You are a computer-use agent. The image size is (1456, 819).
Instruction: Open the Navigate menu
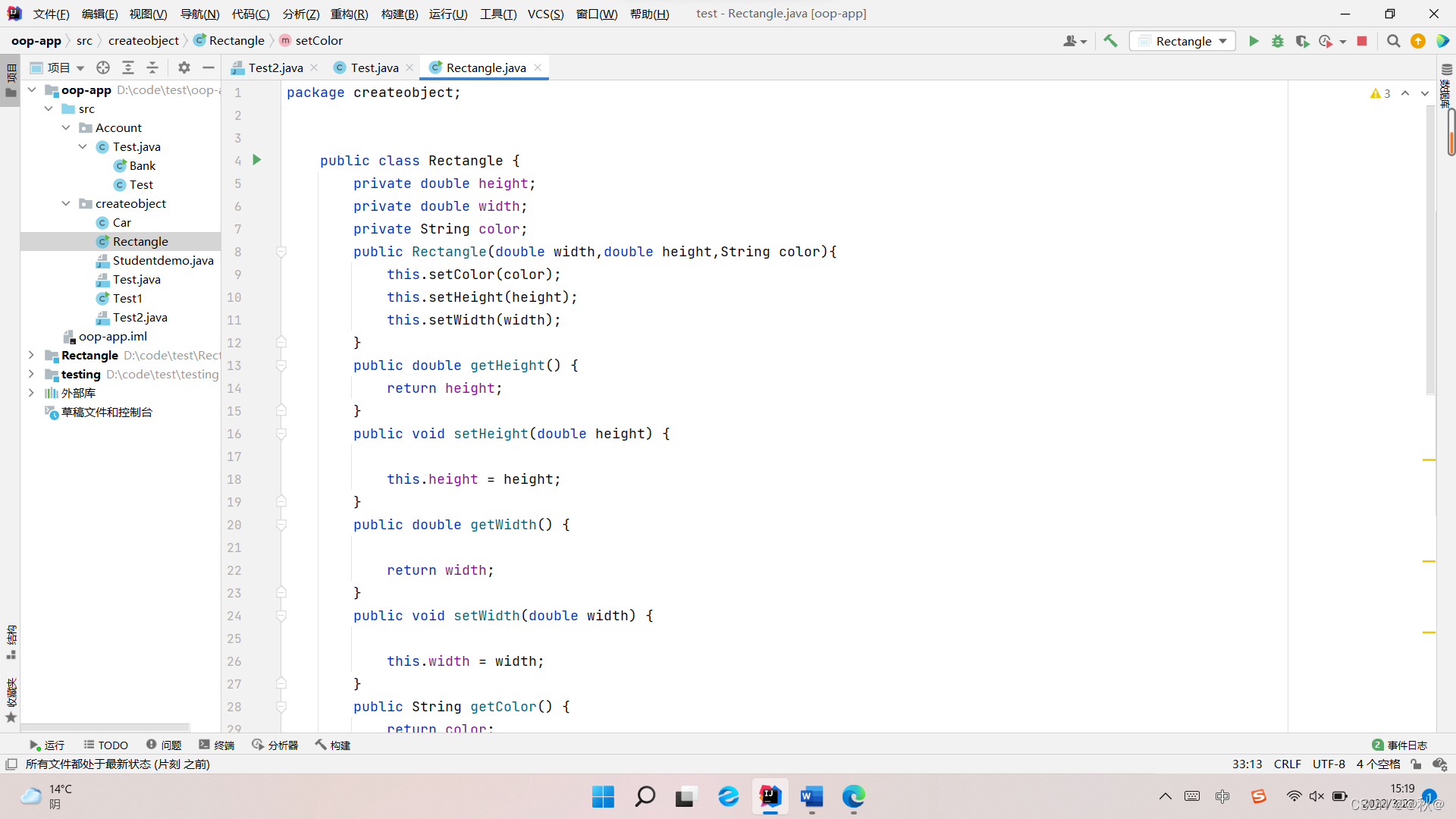[x=199, y=14]
